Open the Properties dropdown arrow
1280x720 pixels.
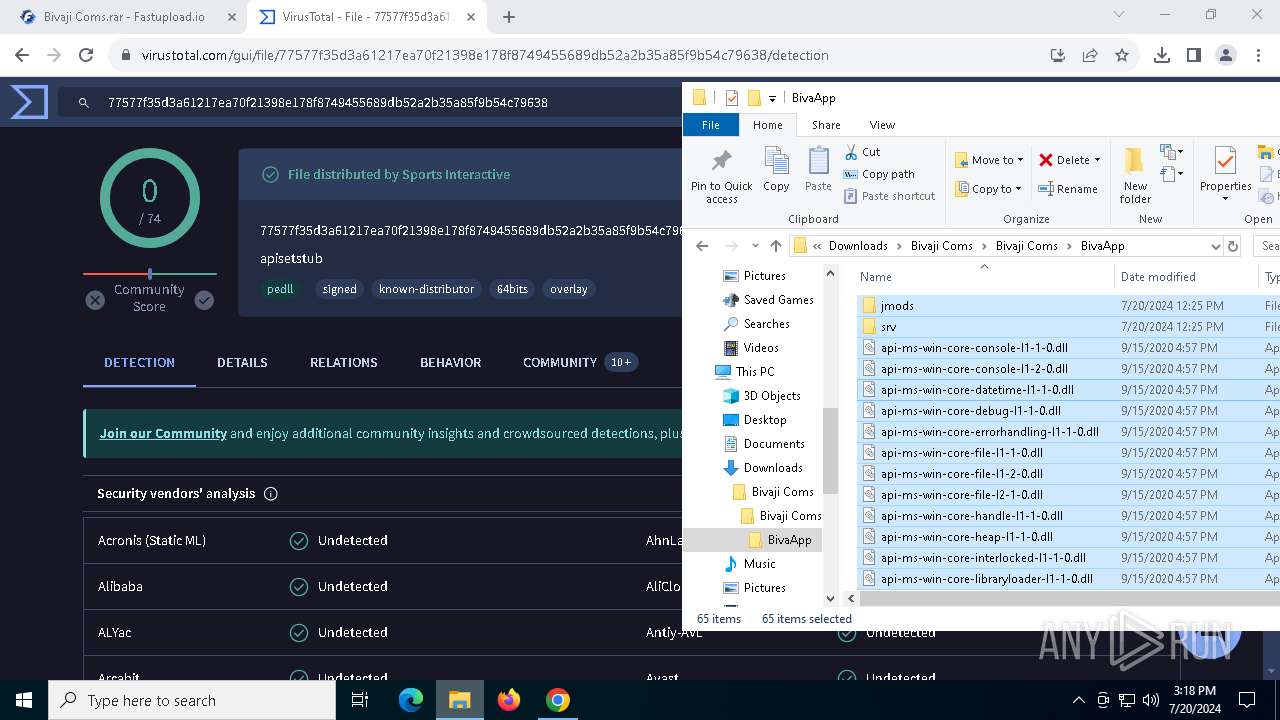[x=1225, y=199]
